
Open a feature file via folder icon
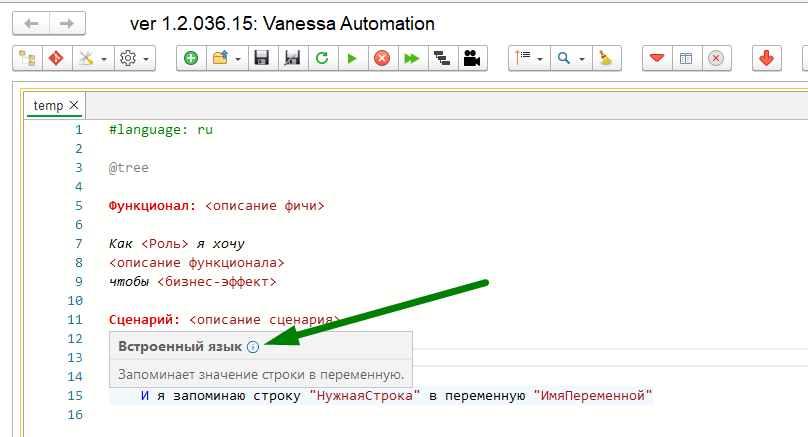click(x=221, y=58)
